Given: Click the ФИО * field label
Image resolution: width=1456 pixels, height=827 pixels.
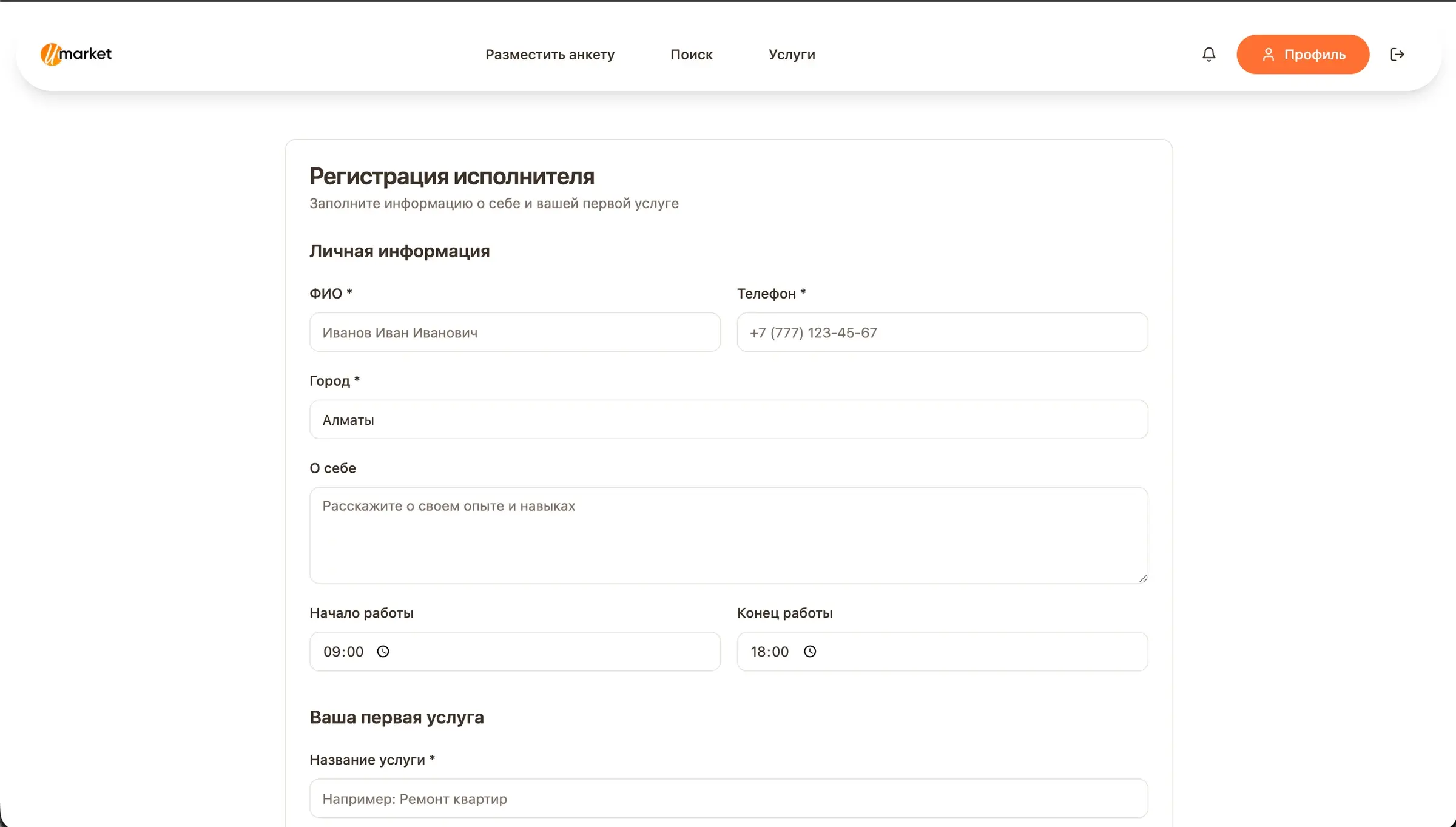Looking at the screenshot, I should pos(331,294).
